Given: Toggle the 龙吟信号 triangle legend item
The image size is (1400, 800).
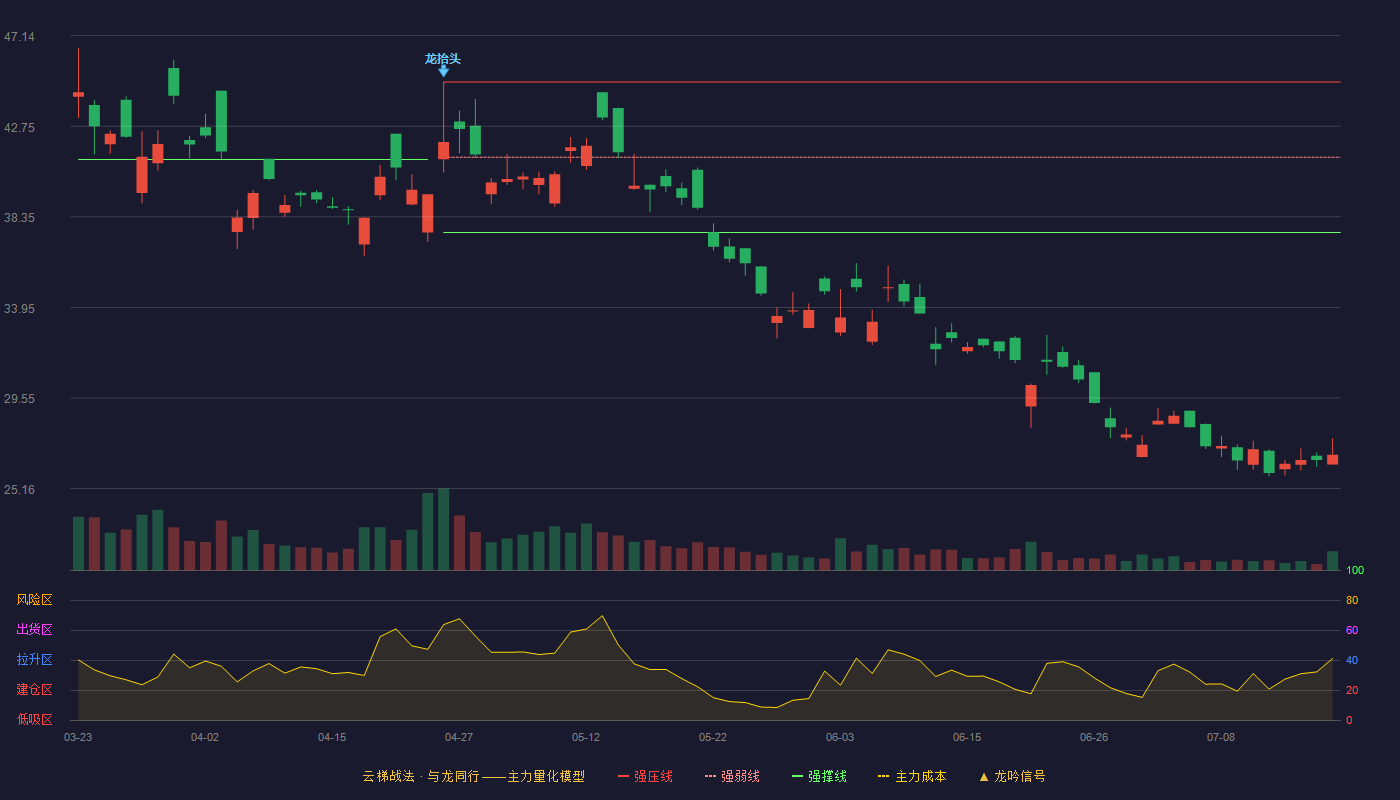Looking at the screenshot, I should 1012,776.
